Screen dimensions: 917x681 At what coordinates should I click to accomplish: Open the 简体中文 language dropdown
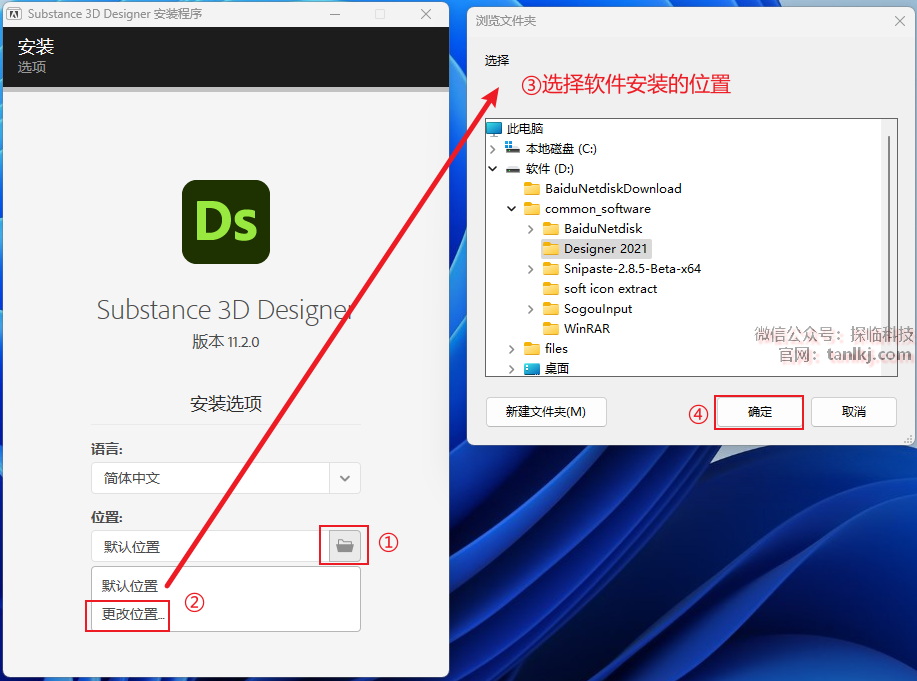click(x=344, y=478)
